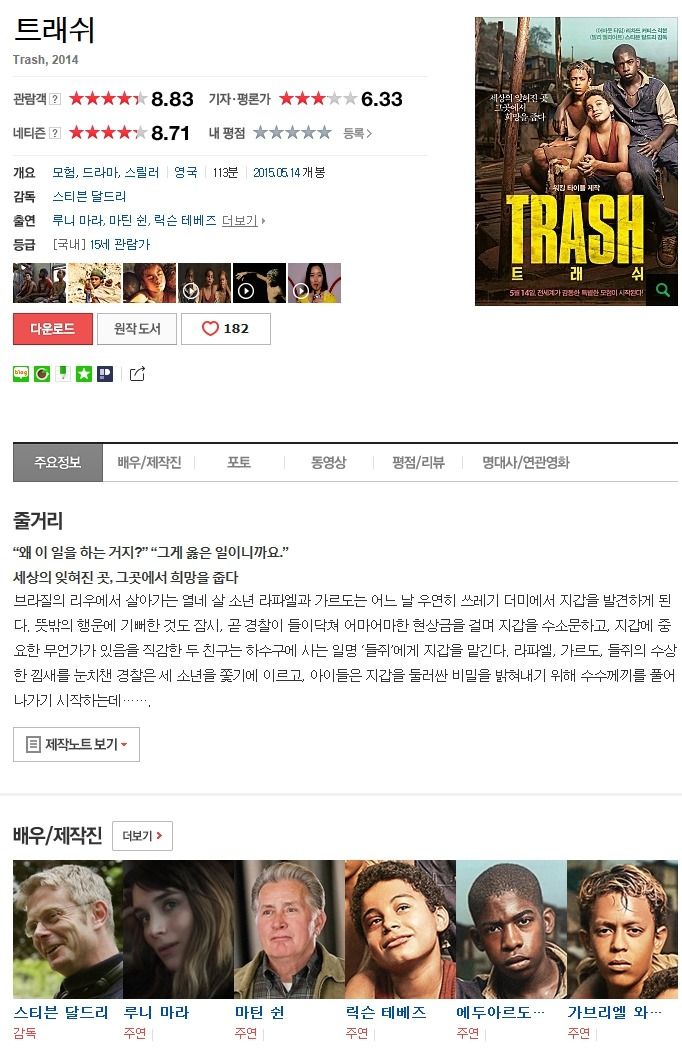Expand the cast list with 더보기 next to 럭슨 테베즈
682x1051 pixels.
click(243, 221)
